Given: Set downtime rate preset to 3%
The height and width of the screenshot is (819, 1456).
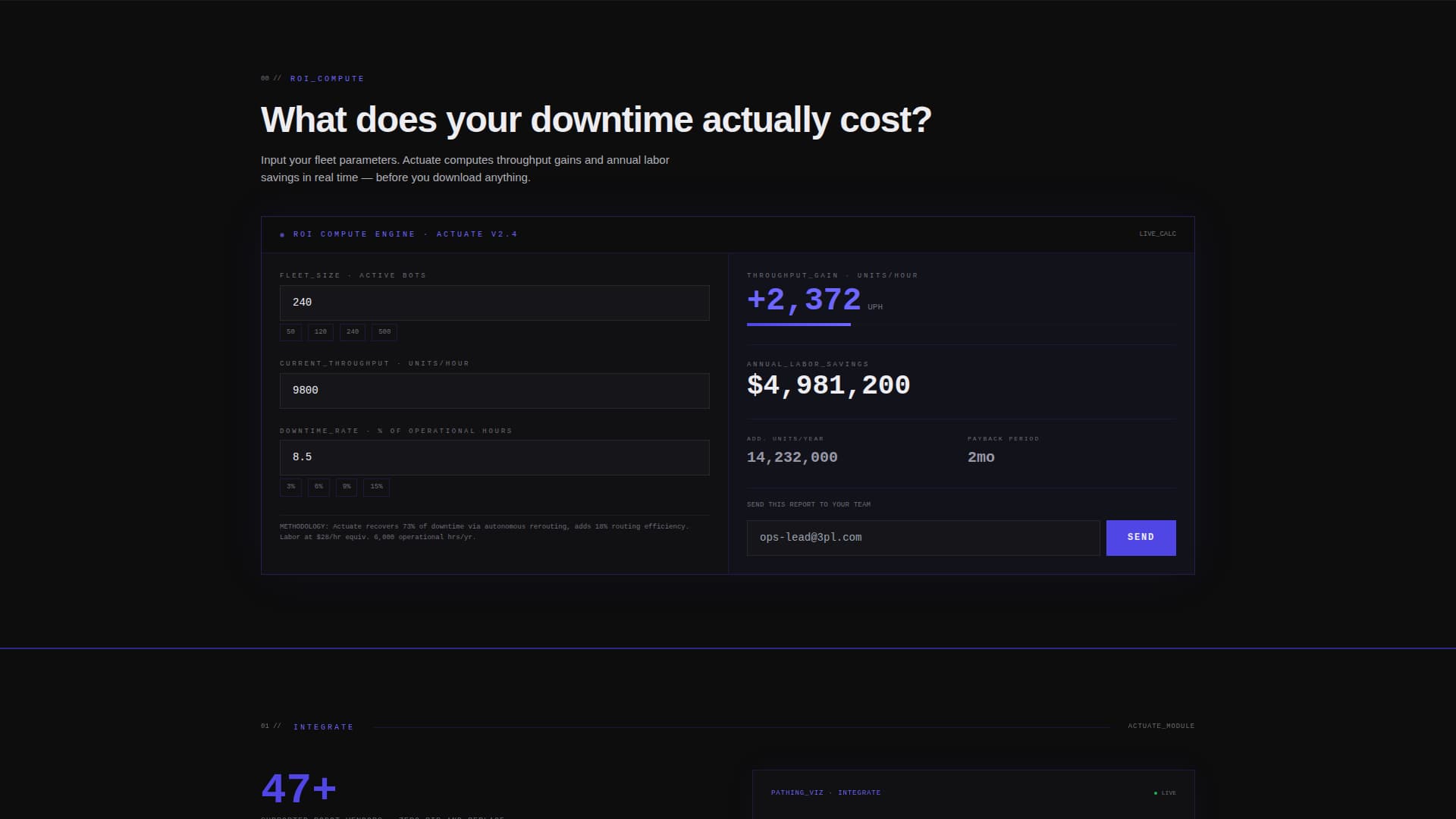Looking at the screenshot, I should (x=290, y=487).
